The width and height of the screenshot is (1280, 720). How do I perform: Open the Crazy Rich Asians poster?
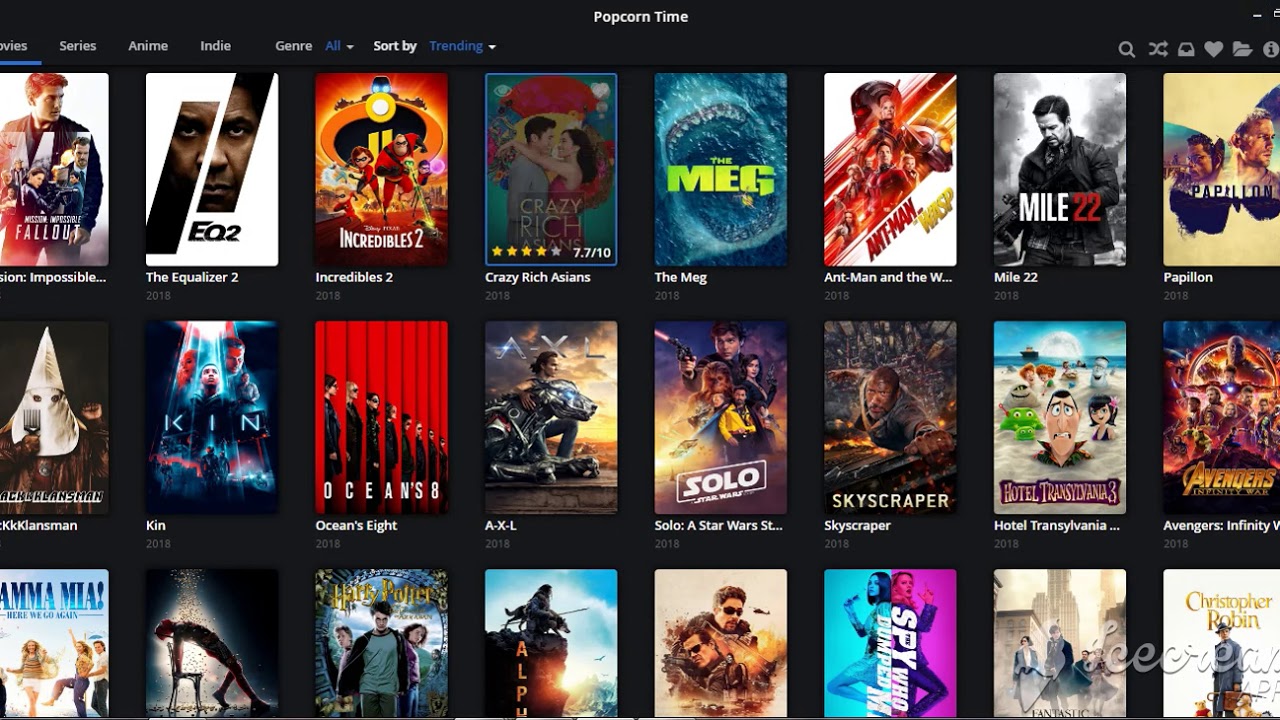(551, 170)
